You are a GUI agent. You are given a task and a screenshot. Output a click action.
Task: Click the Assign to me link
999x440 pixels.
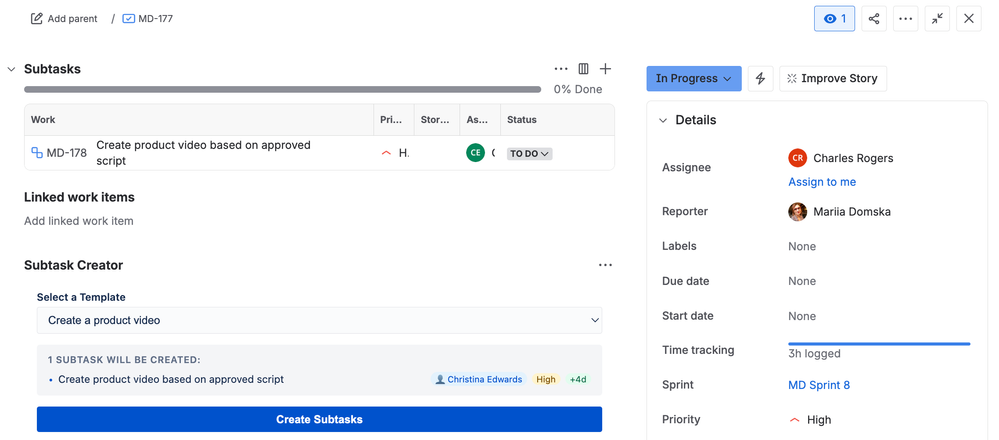tap(822, 182)
